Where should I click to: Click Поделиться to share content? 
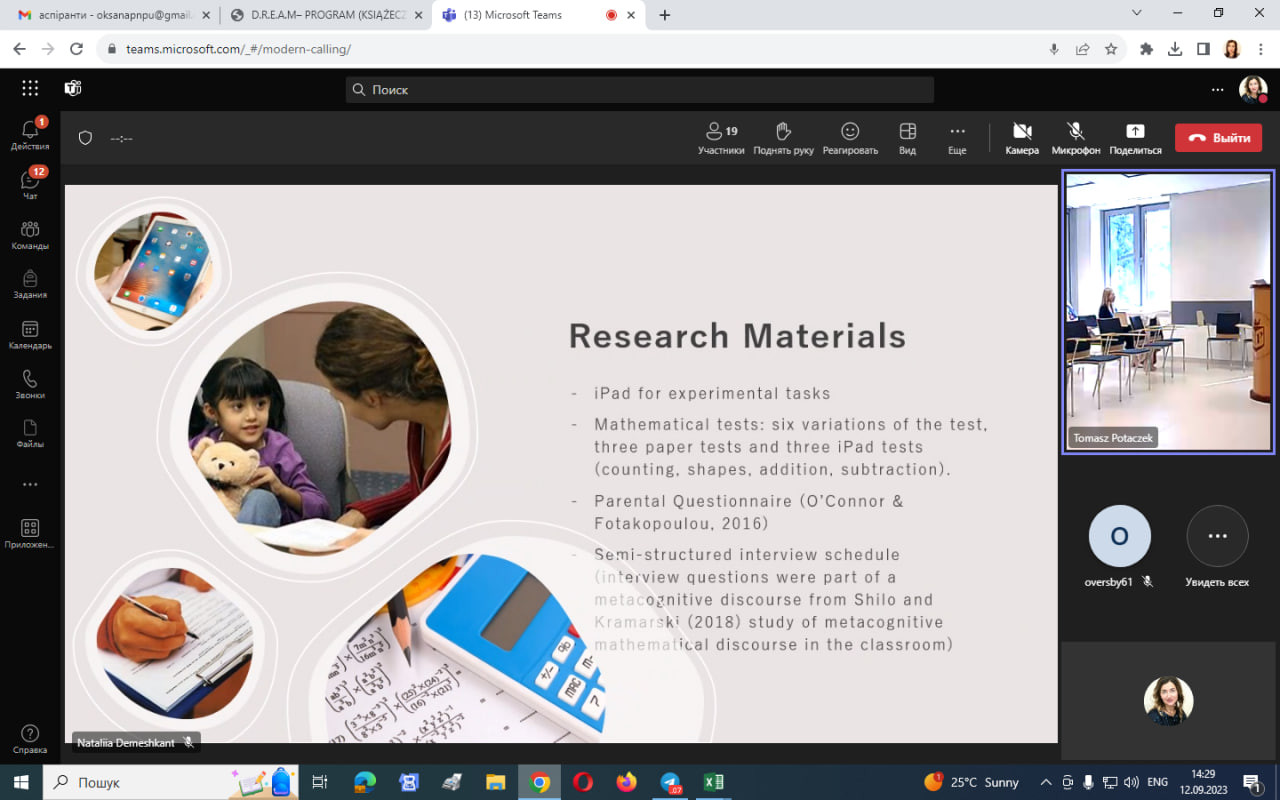point(1135,138)
